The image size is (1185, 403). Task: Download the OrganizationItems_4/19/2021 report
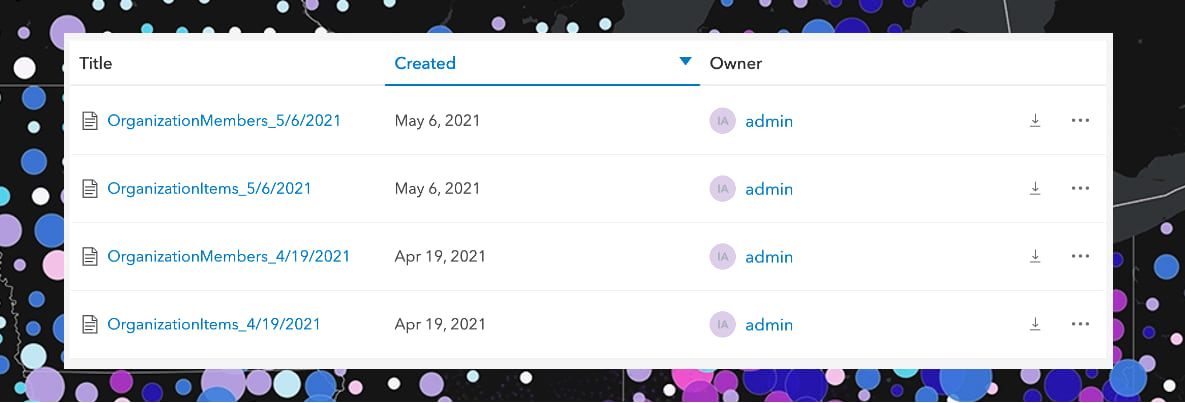tap(1035, 324)
